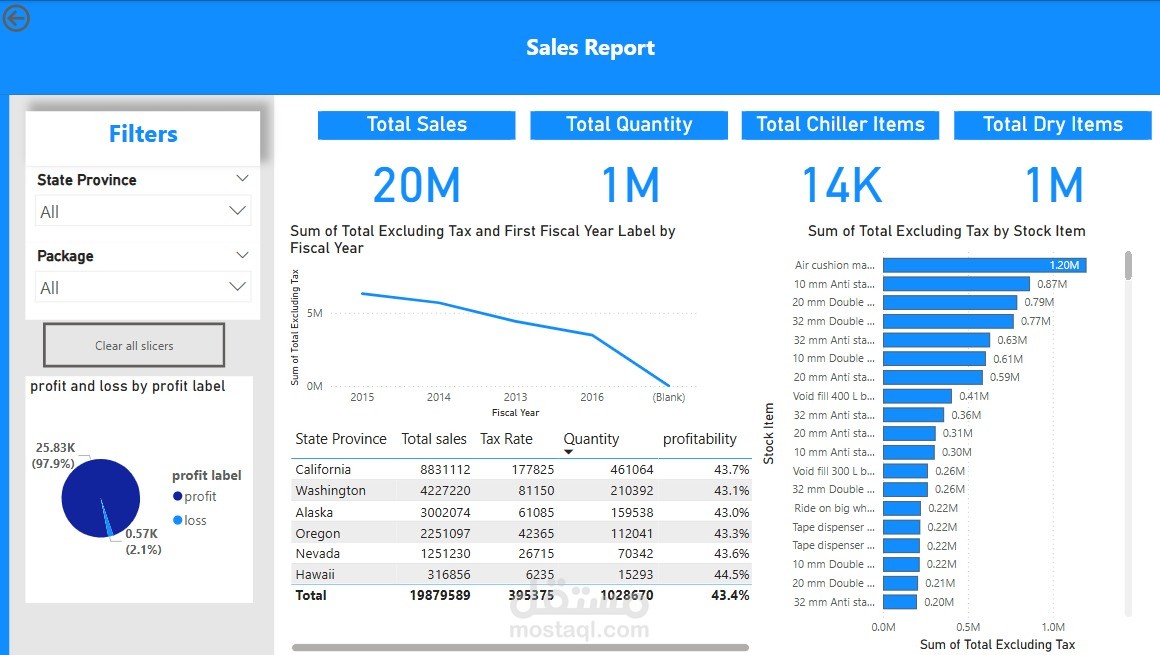Click the Clear all slicers button

coord(134,345)
